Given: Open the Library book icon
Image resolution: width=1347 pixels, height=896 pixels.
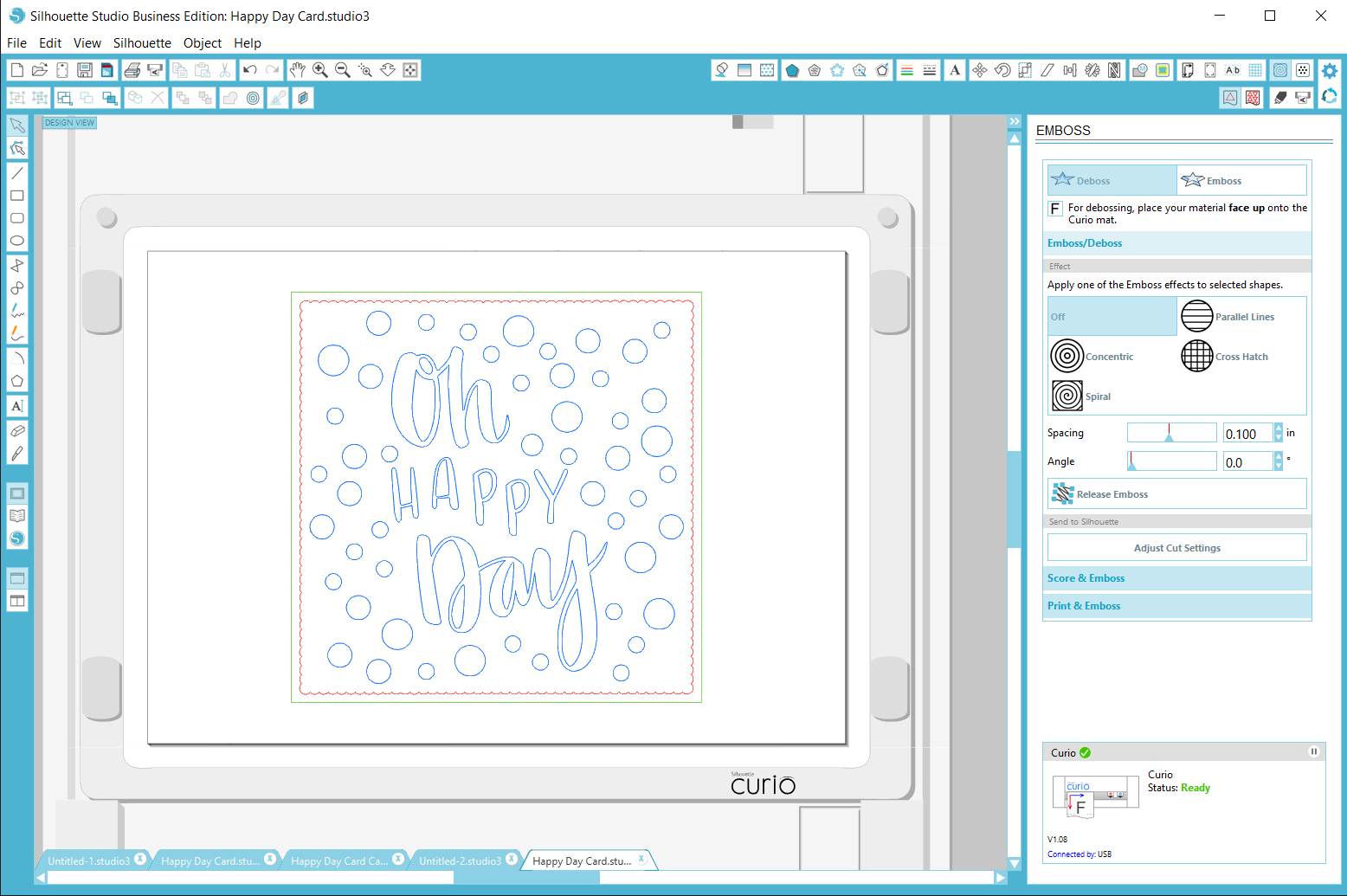Looking at the screenshot, I should pos(17,516).
